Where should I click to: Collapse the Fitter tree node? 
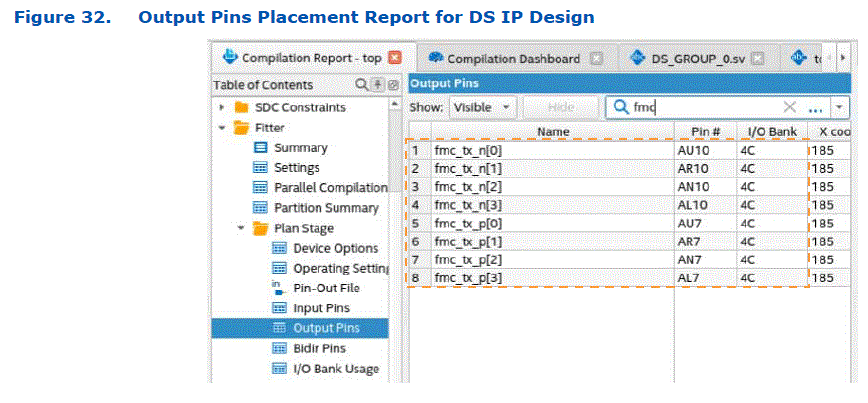pos(223,128)
